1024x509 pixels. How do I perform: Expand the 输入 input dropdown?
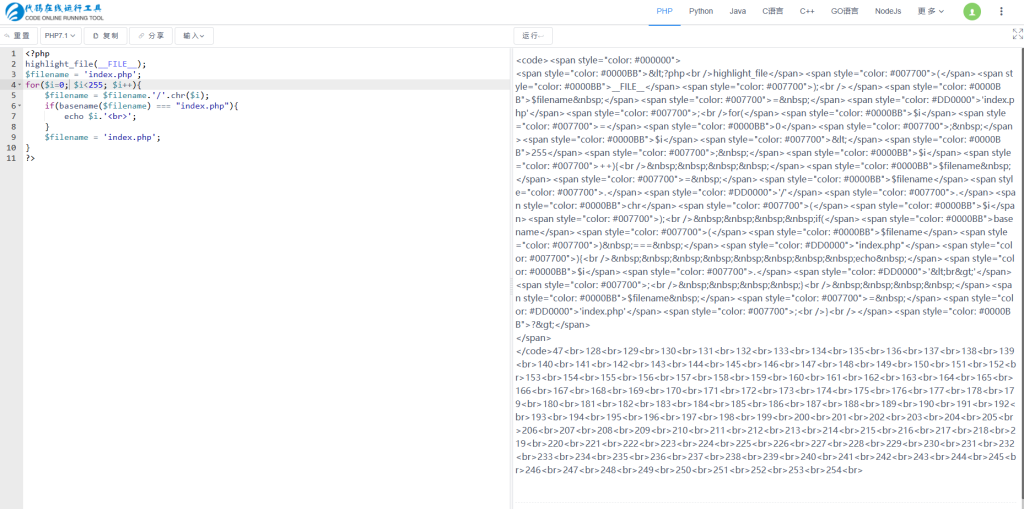pos(194,35)
